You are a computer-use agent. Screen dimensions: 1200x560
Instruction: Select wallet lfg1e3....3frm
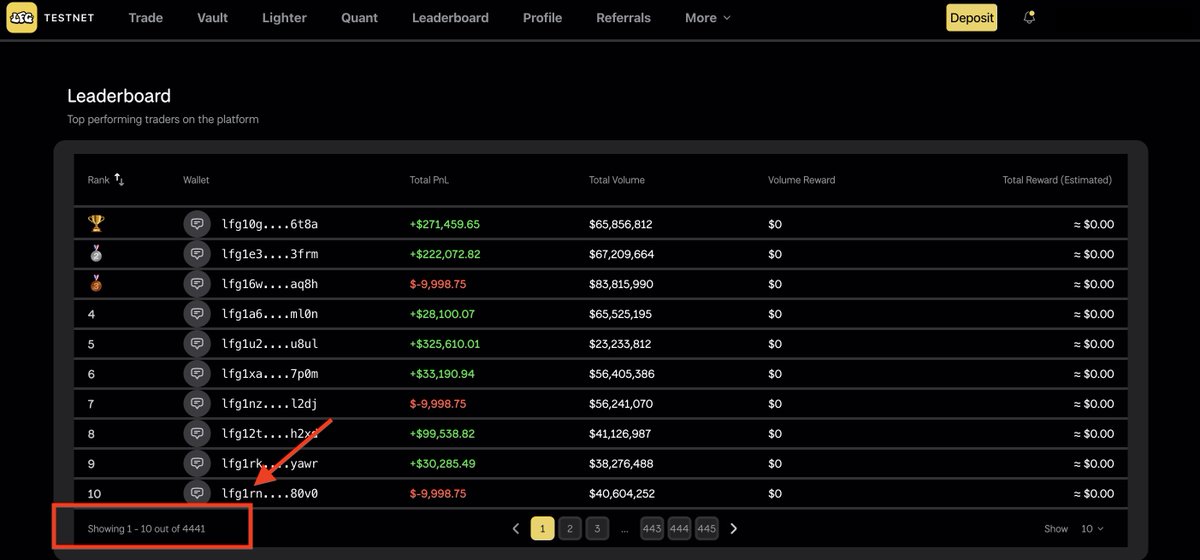270,254
